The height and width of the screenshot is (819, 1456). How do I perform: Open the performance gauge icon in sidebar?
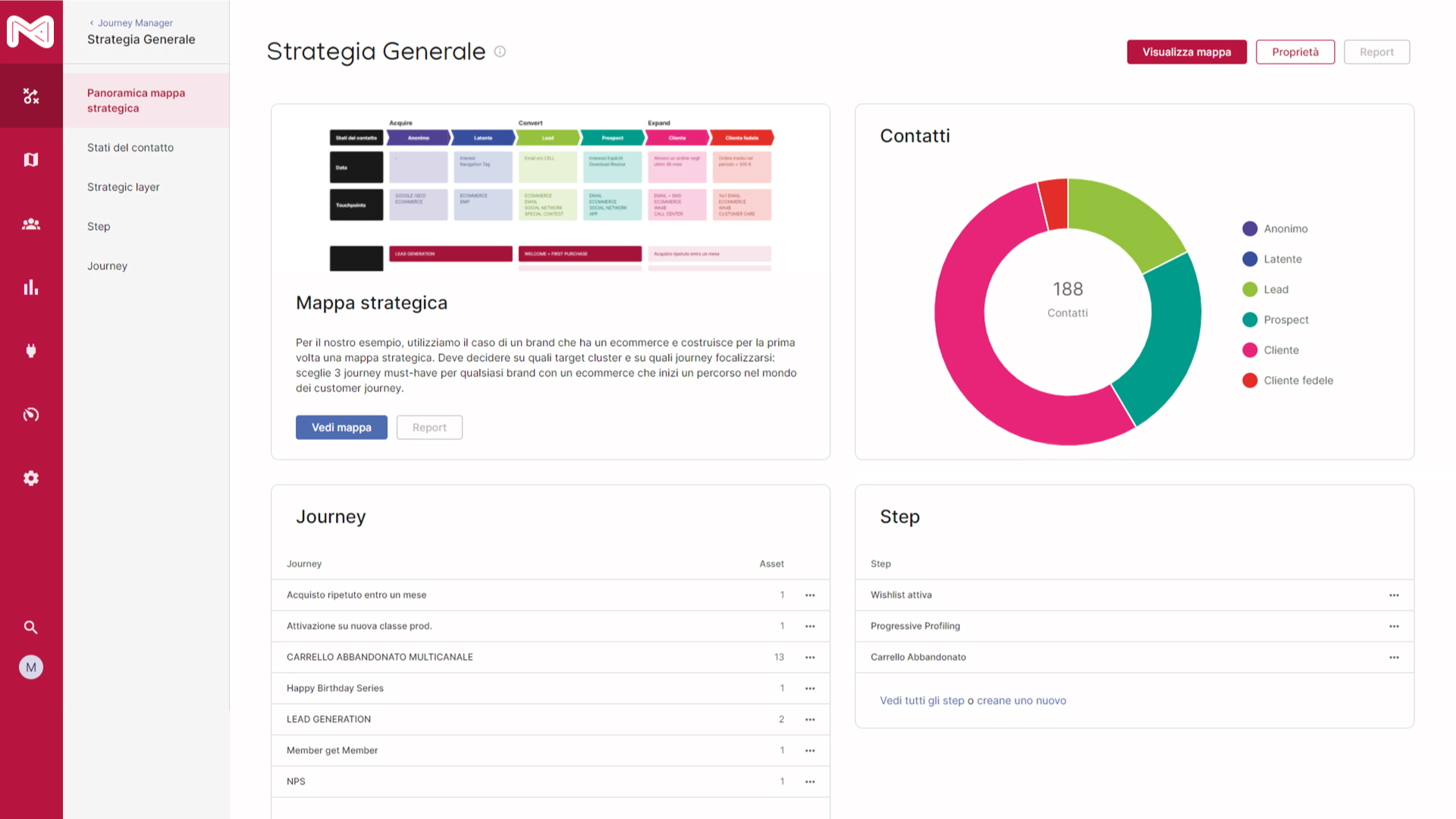click(x=31, y=414)
